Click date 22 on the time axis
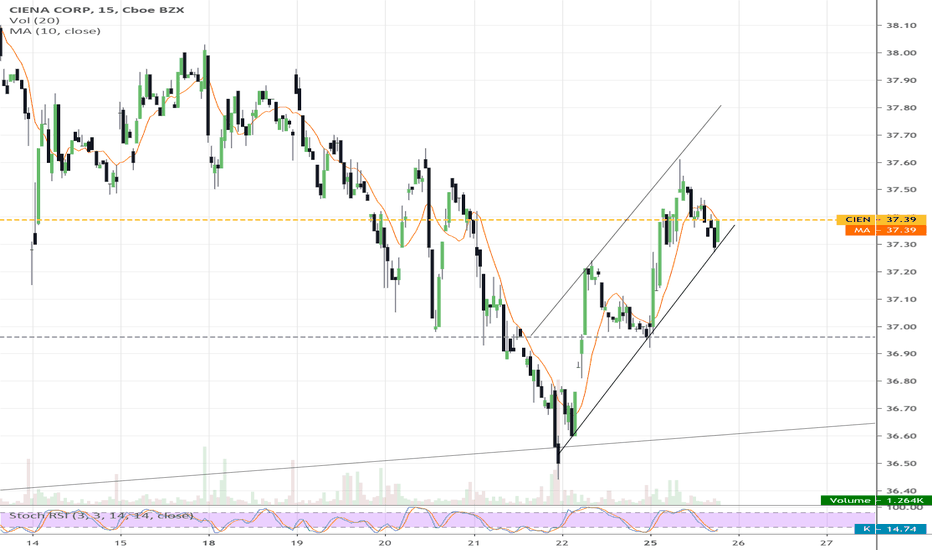Screen dimensions: 932x550 [x=562, y=542]
